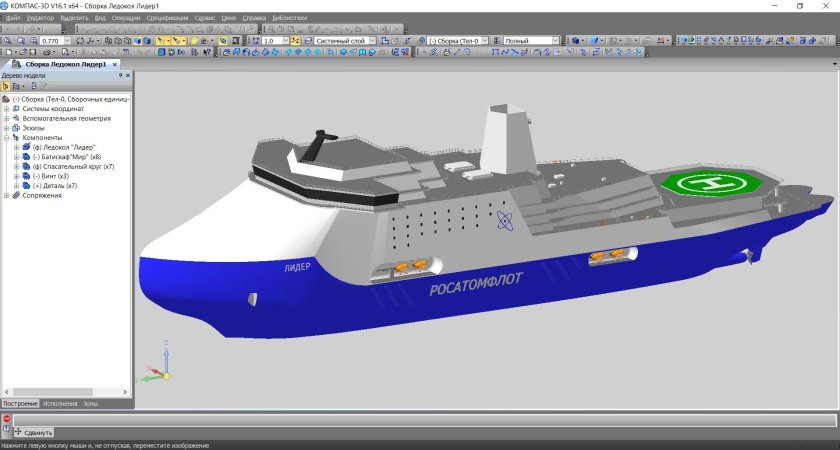This screenshot has width=840, height=450.
Task: Switch to the Исполнения tab
Action: 60,403
